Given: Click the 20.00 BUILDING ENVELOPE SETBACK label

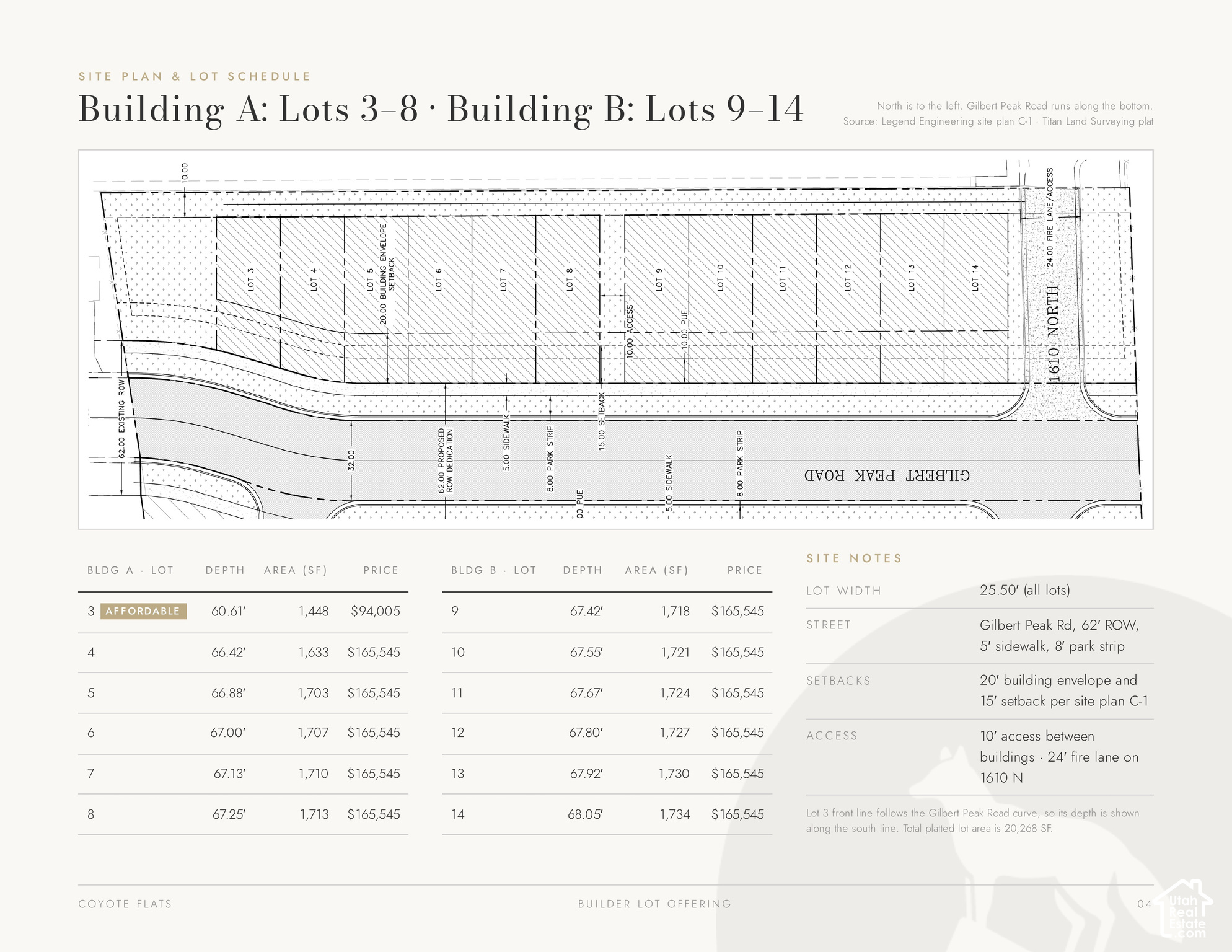Looking at the screenshot, I should click(387, 274).
